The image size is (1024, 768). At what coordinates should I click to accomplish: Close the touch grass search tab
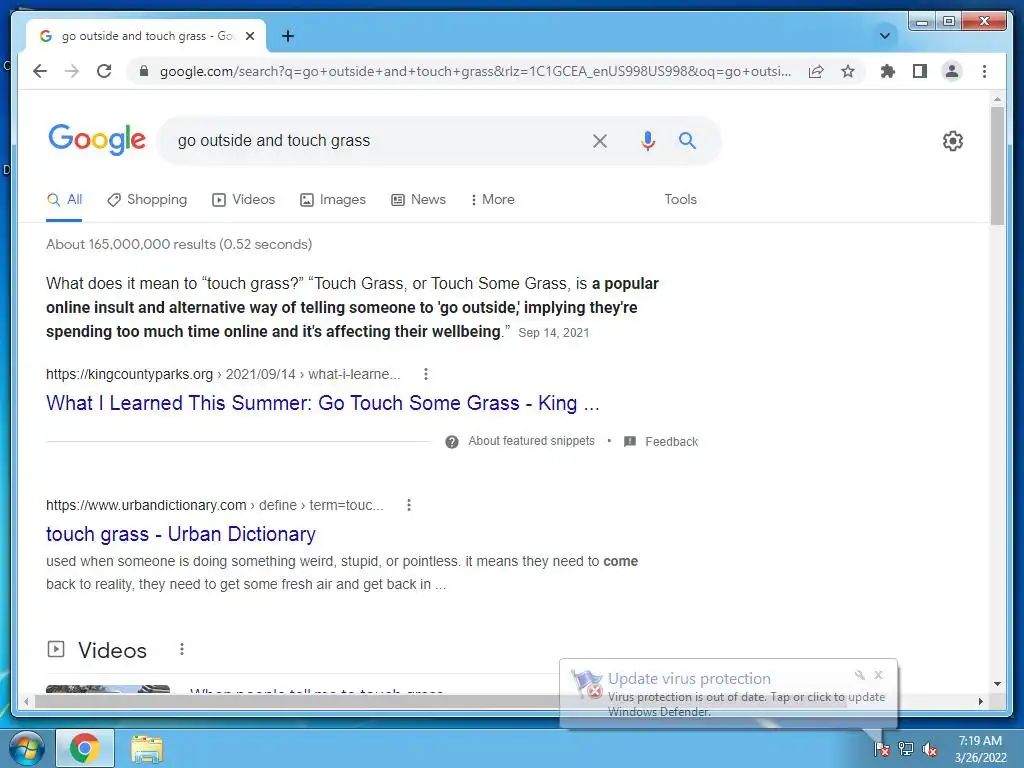coord(249,36)
